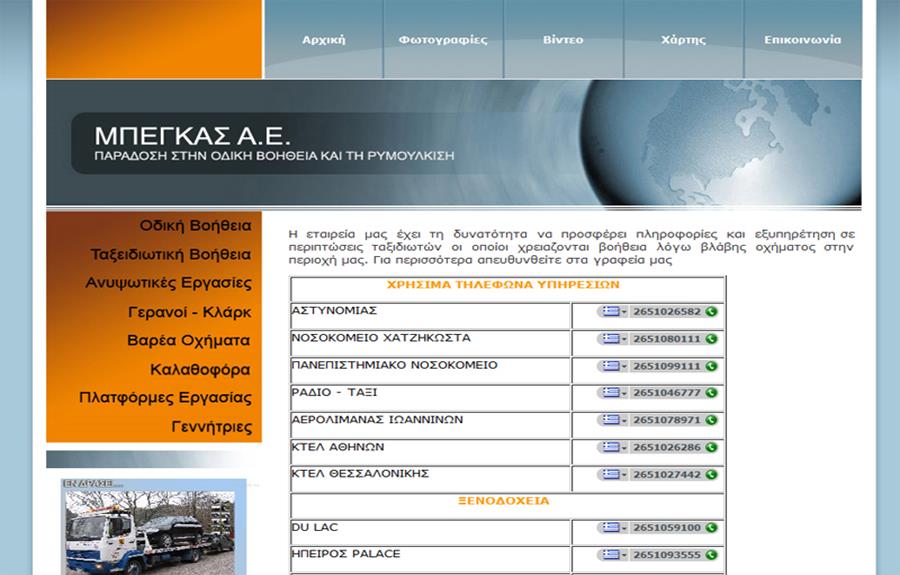Click the ΚΤΕΛ ΘΕΣΣΑΛΟΝΙΚΗΣ table cell
The height and width of the screenshot is (575, 900).
click(x=430, y=479)
